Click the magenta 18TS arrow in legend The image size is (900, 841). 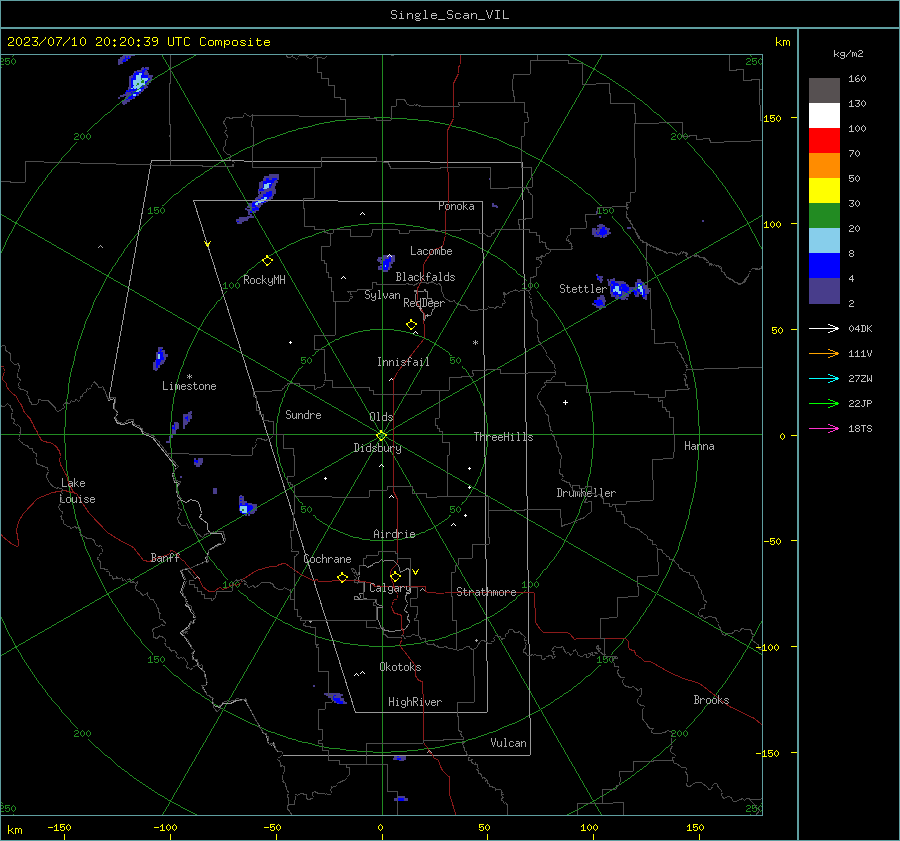click(x=824, y=428)
